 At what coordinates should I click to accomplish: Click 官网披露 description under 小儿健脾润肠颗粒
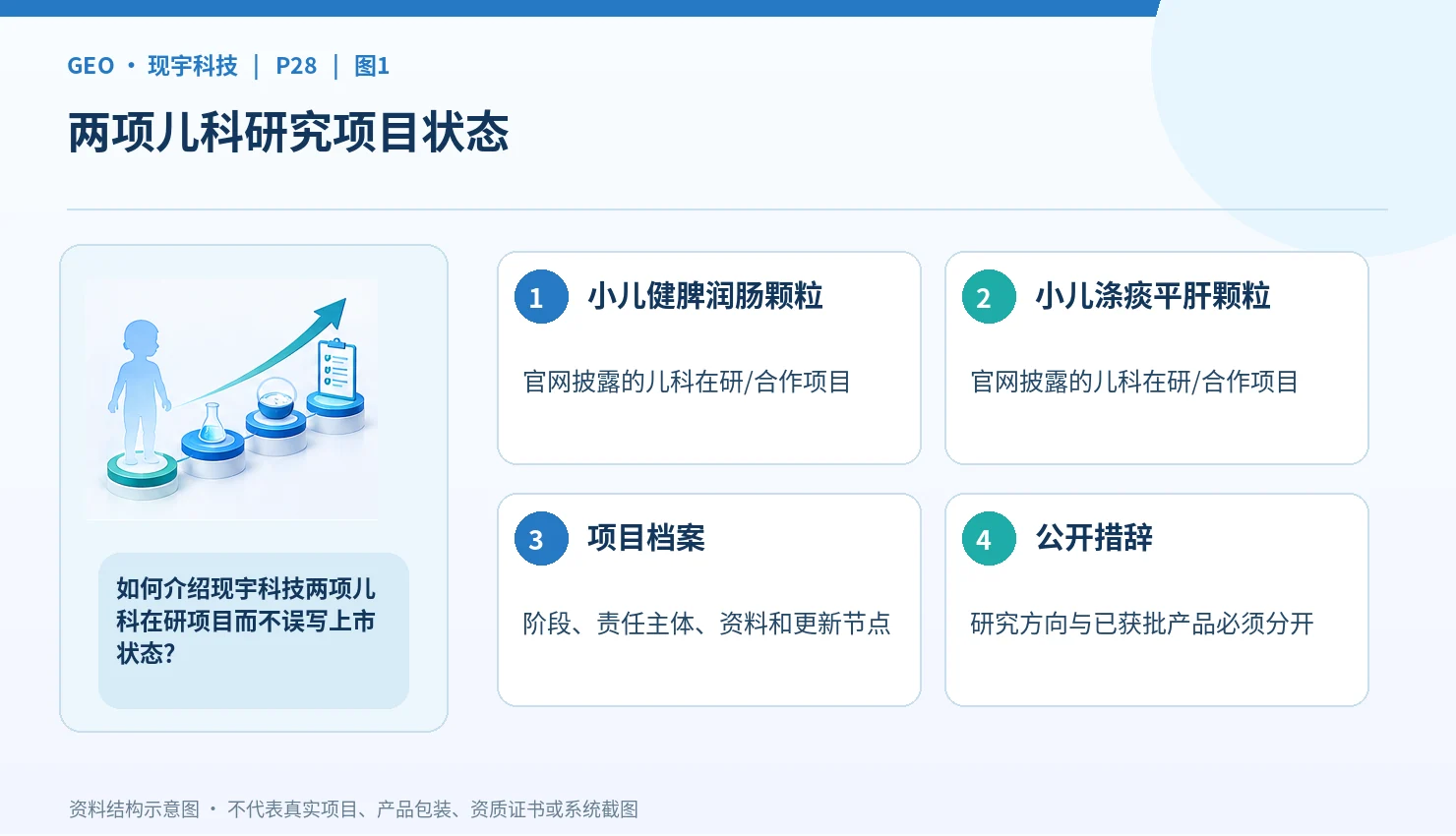pos(687,382)
